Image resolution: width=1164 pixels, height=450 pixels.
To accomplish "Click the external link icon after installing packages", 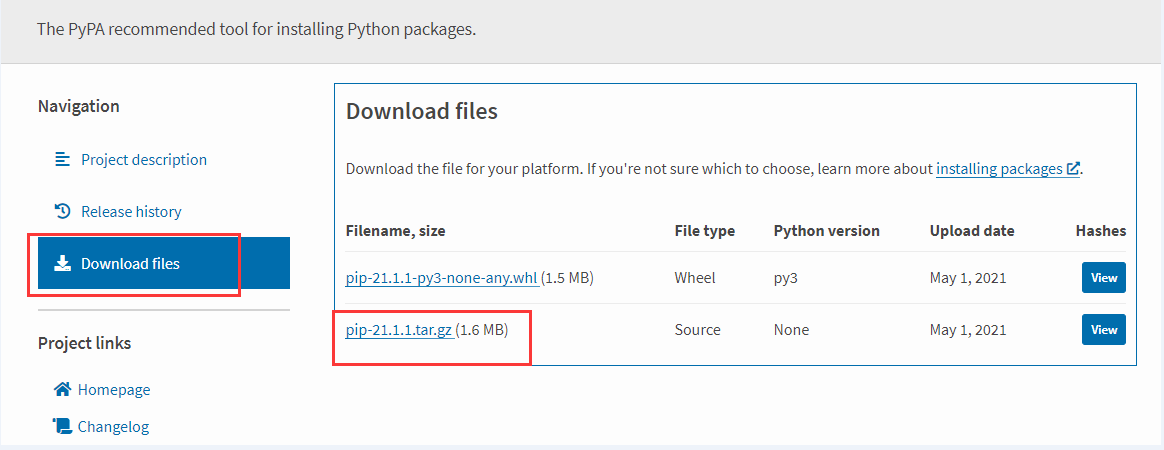I will click(x=1073, y=169).
